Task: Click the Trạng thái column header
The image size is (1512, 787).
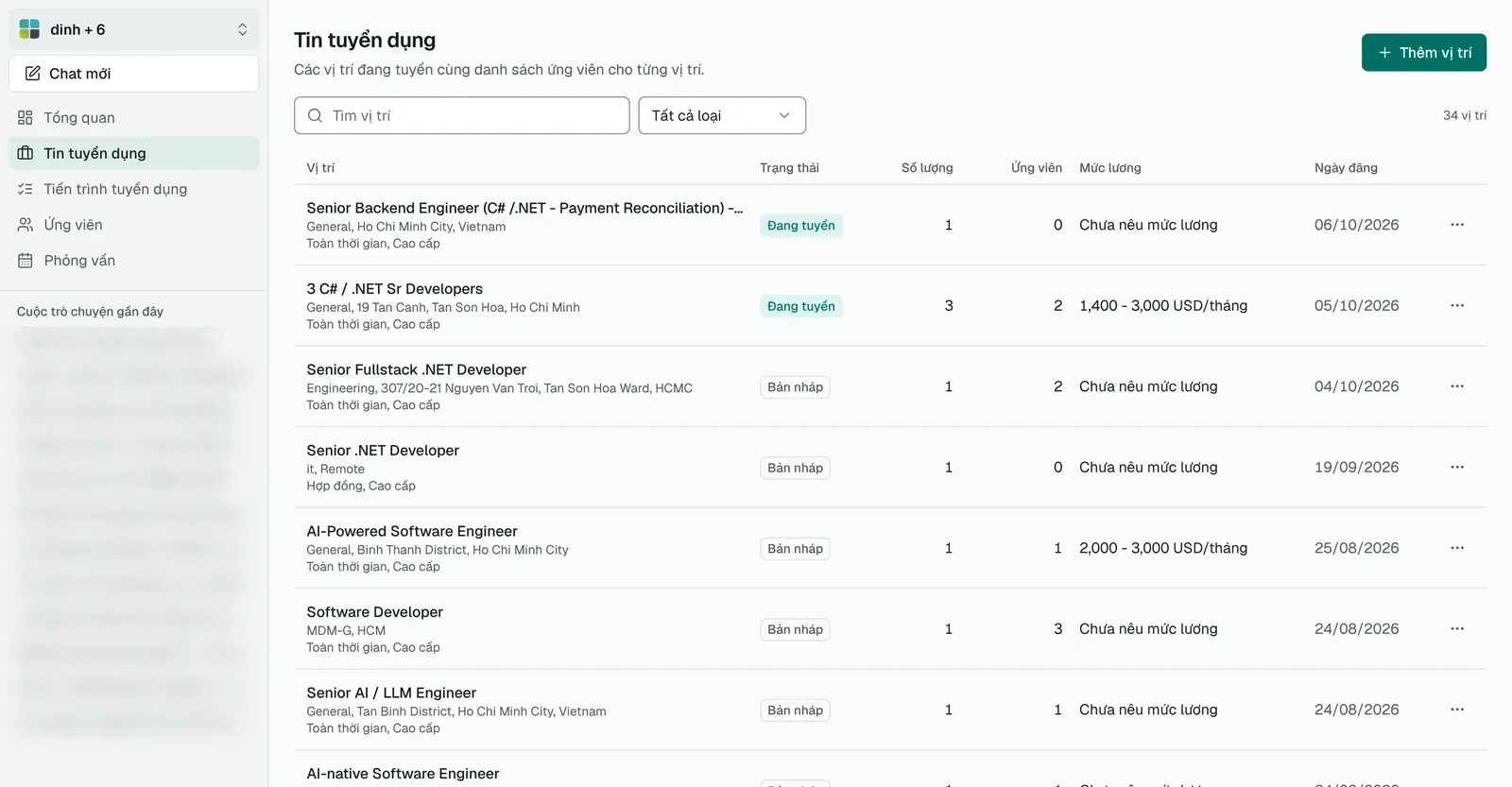Action: 789,168
